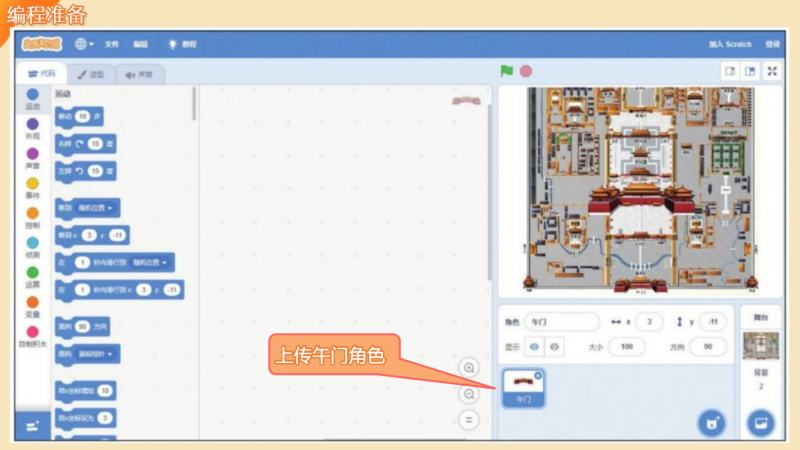Click the Scratch logo

41,44
